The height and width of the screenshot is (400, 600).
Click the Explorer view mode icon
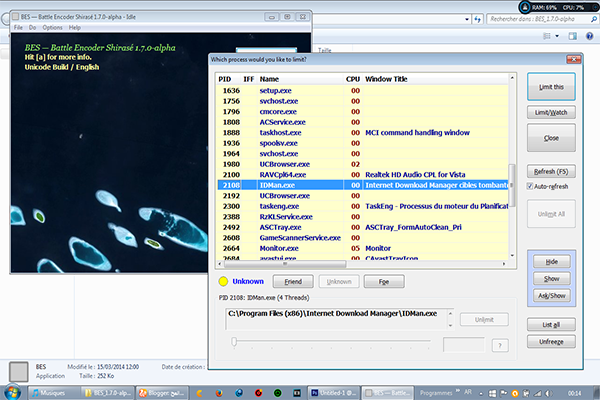[547, 36]
